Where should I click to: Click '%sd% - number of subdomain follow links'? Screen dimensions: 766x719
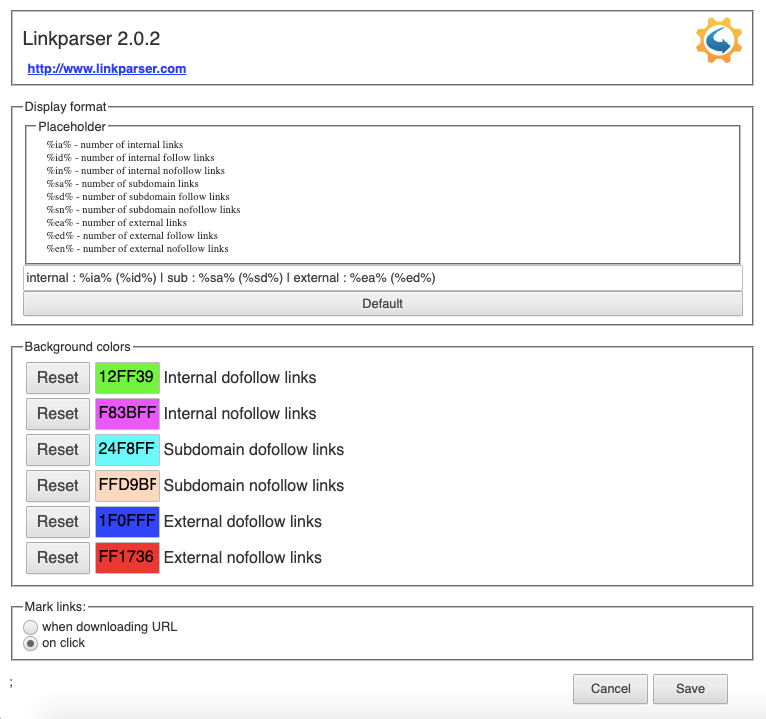click(138, 196)
